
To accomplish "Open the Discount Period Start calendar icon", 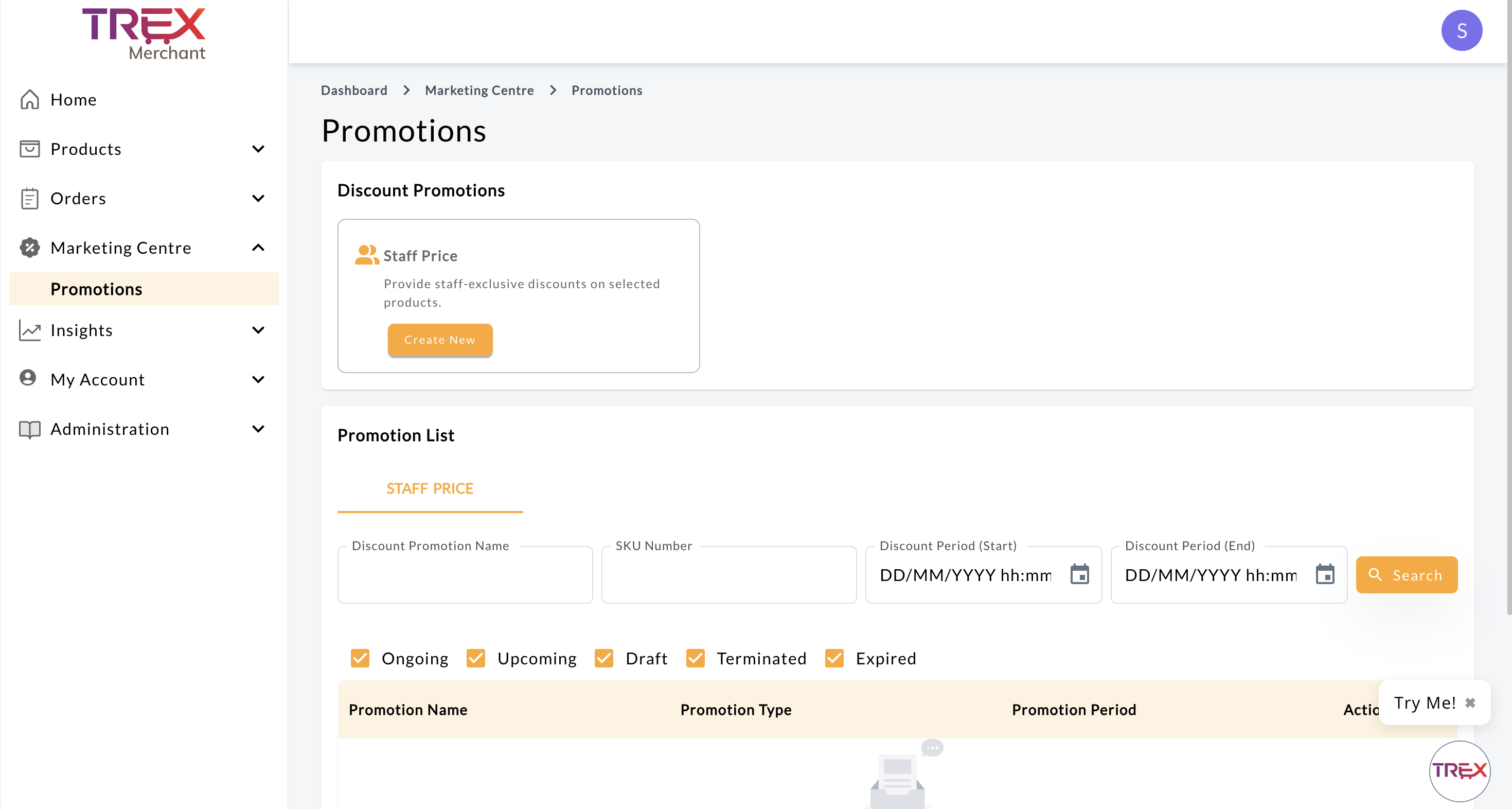I will point(1080,575).
